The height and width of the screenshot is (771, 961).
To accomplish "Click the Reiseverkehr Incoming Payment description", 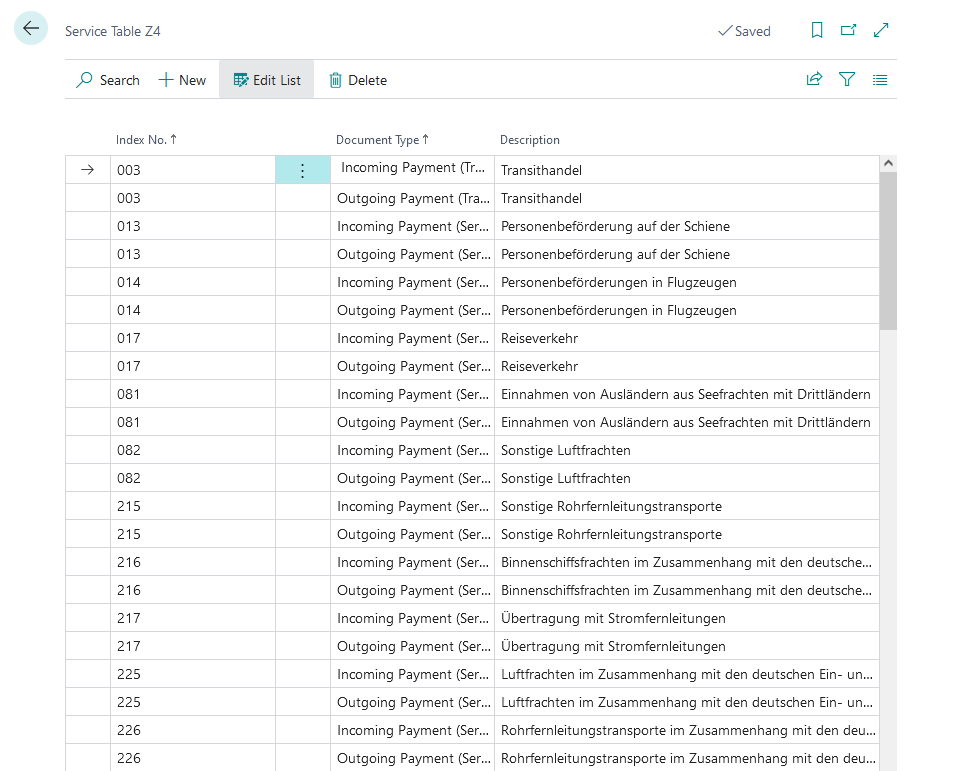I will (x=539, y=338).
